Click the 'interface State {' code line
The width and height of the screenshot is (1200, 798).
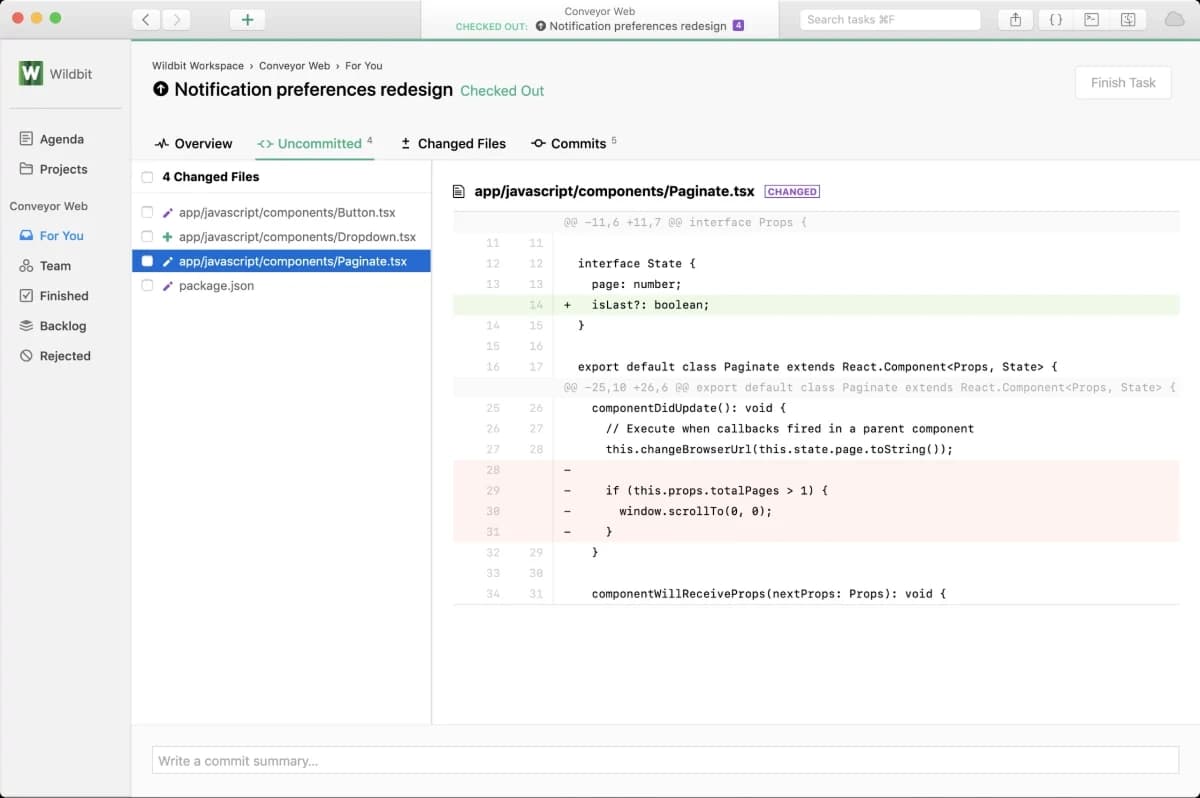pyautogui.click(x=636, y=264)
